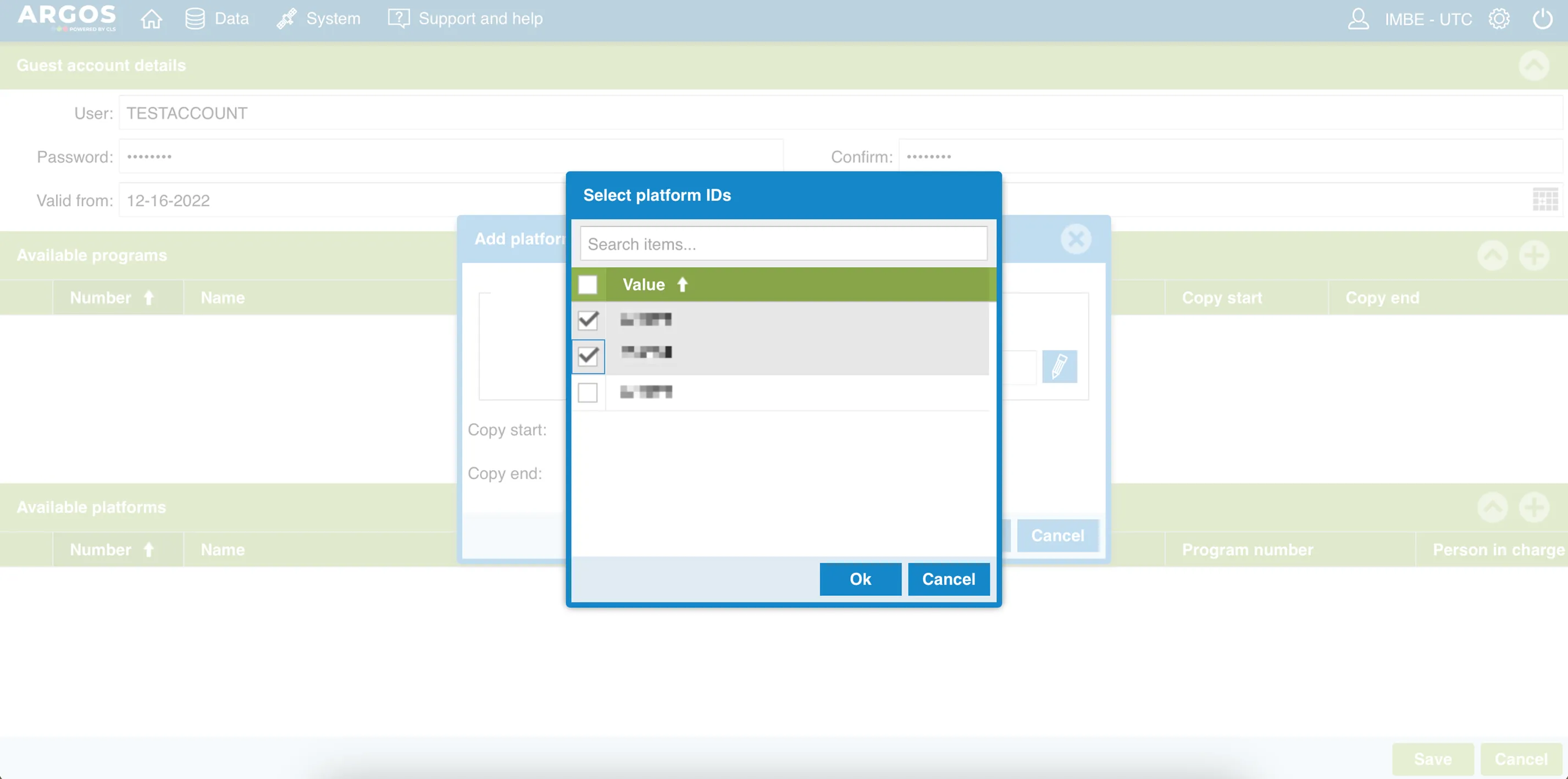The width and height of the screenshot is (1568, 779).
Task: Add a new available platform
Action: [1534, 507]
